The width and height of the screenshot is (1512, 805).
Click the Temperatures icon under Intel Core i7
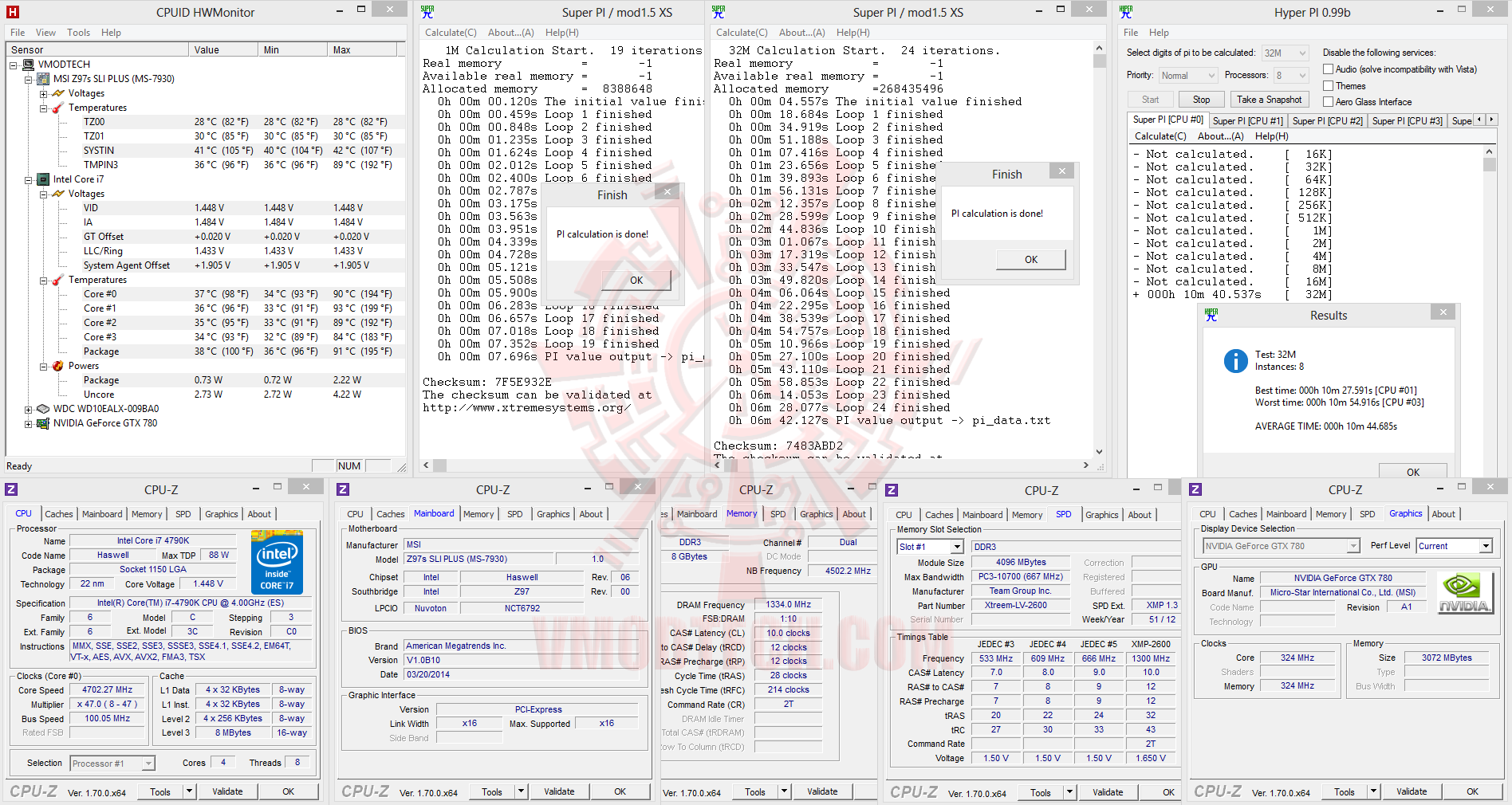tap(59, 280)
